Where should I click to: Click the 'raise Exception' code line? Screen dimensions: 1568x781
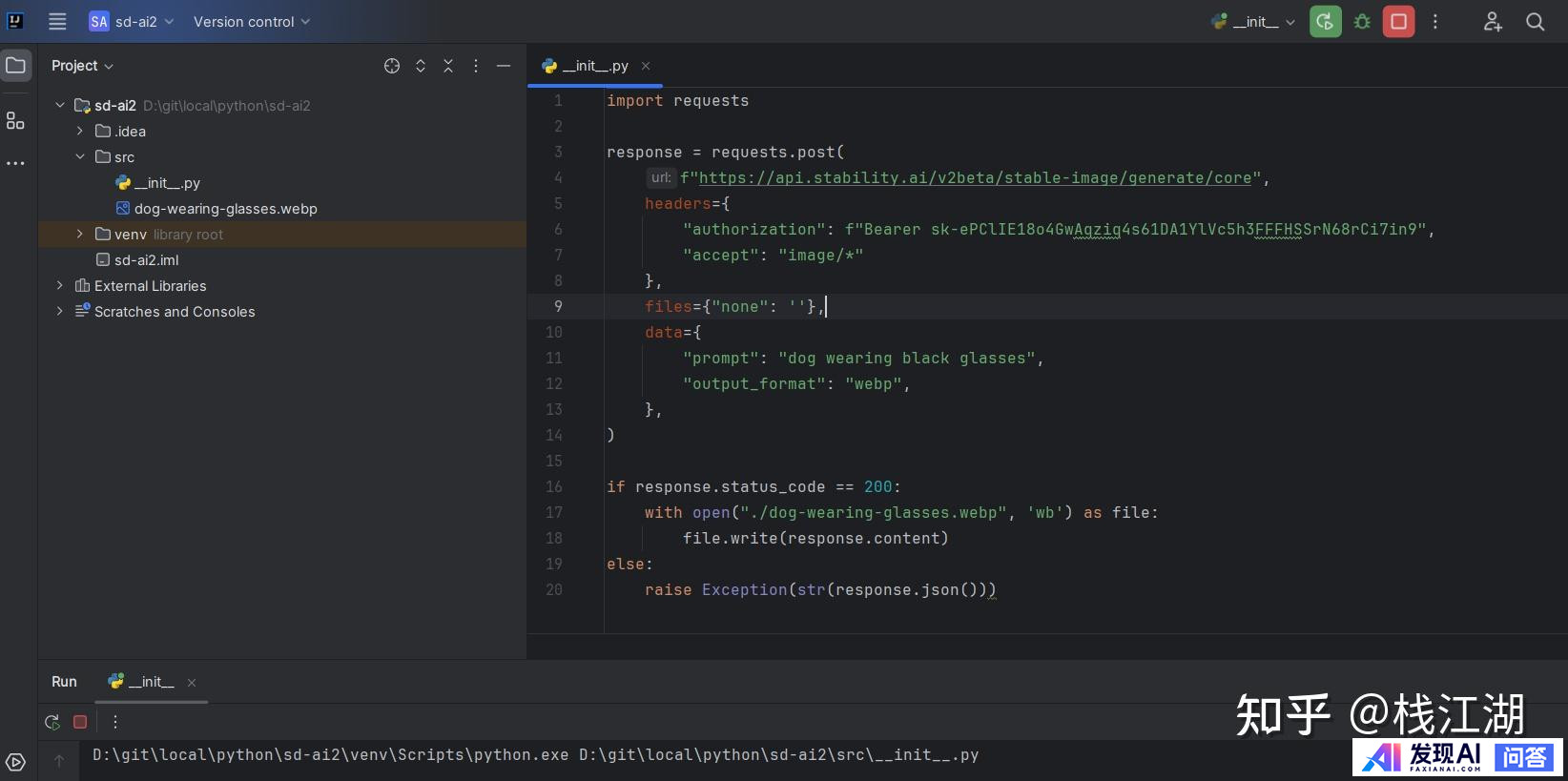[820, 589]
